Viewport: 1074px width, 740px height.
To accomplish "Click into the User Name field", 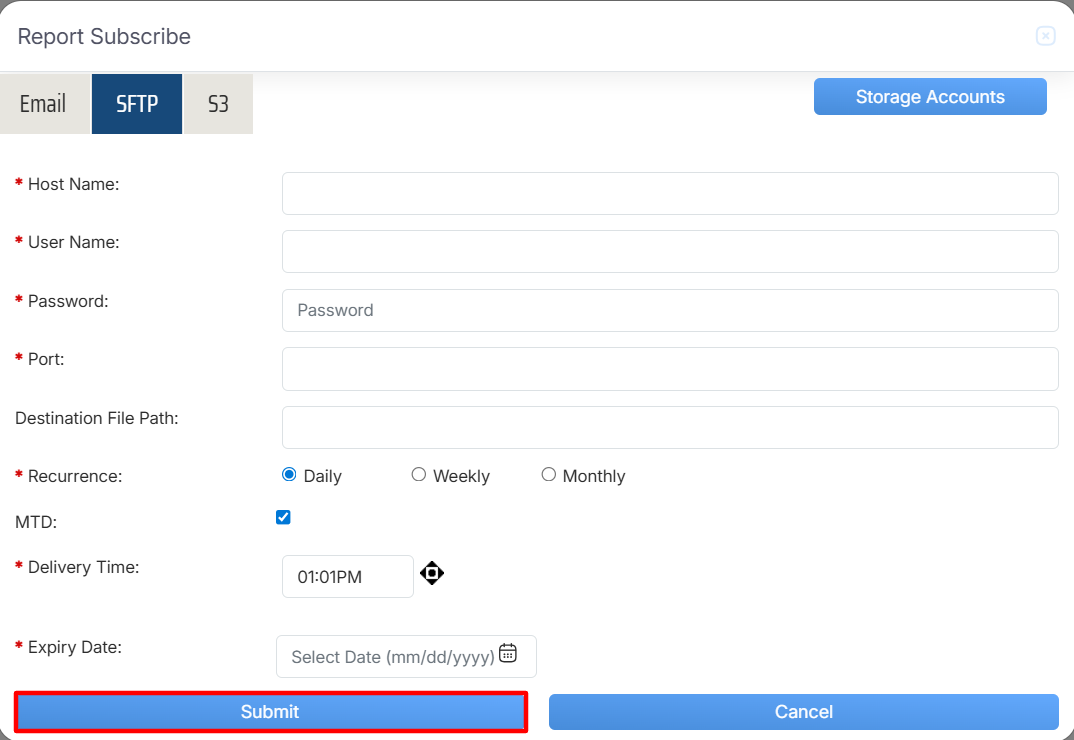I will point(670,252).
